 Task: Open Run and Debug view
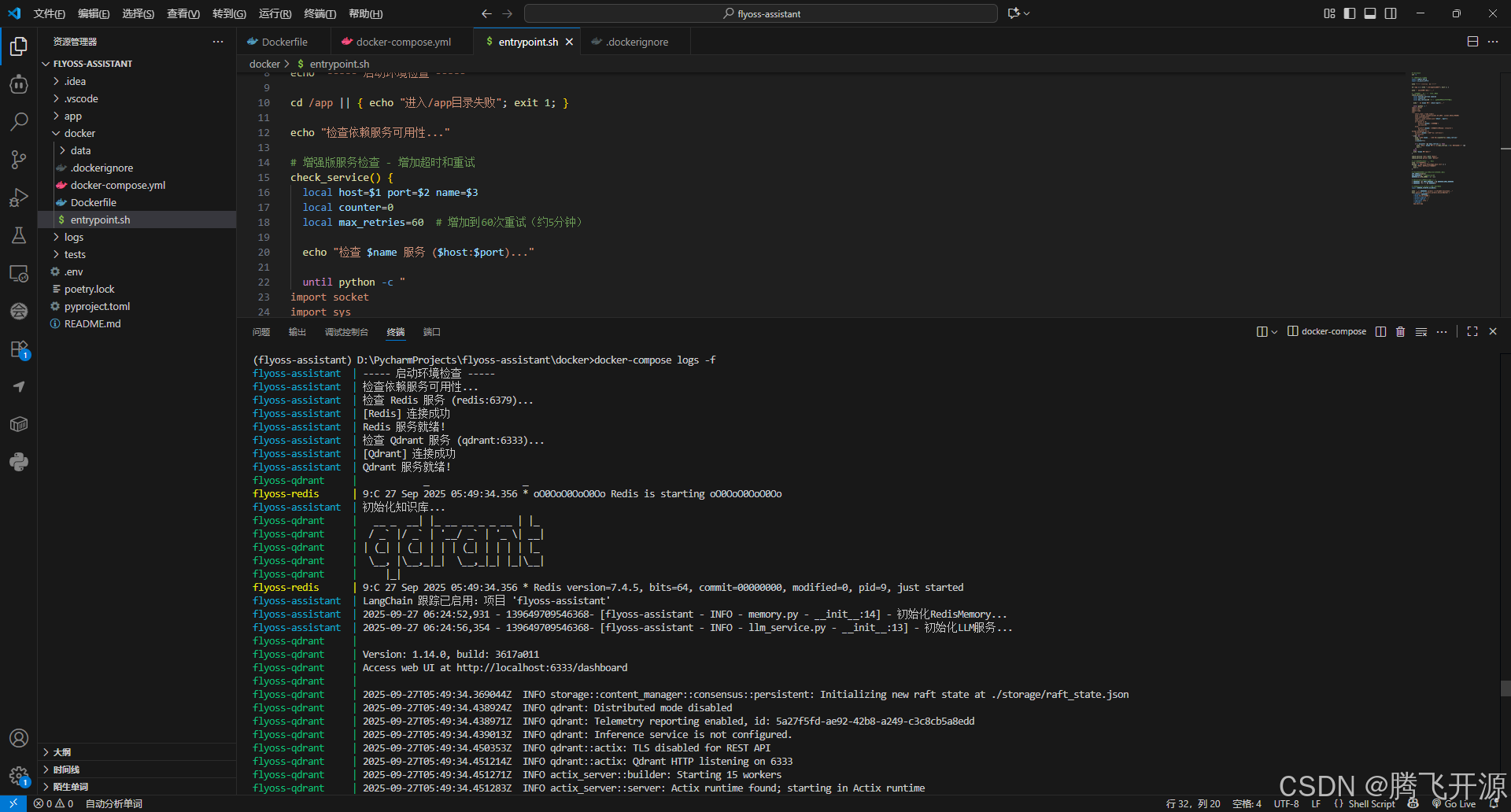point(19,197)
